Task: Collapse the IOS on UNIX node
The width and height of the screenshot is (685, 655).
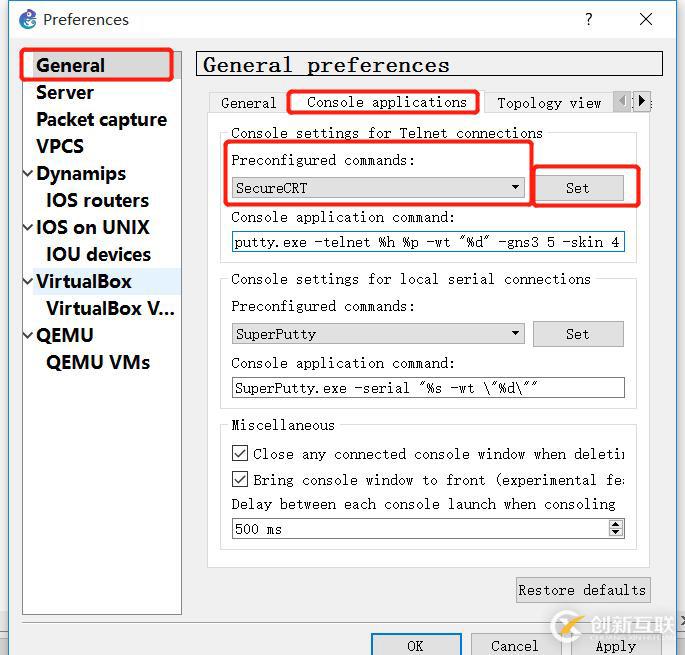Action: pos(28,228)
